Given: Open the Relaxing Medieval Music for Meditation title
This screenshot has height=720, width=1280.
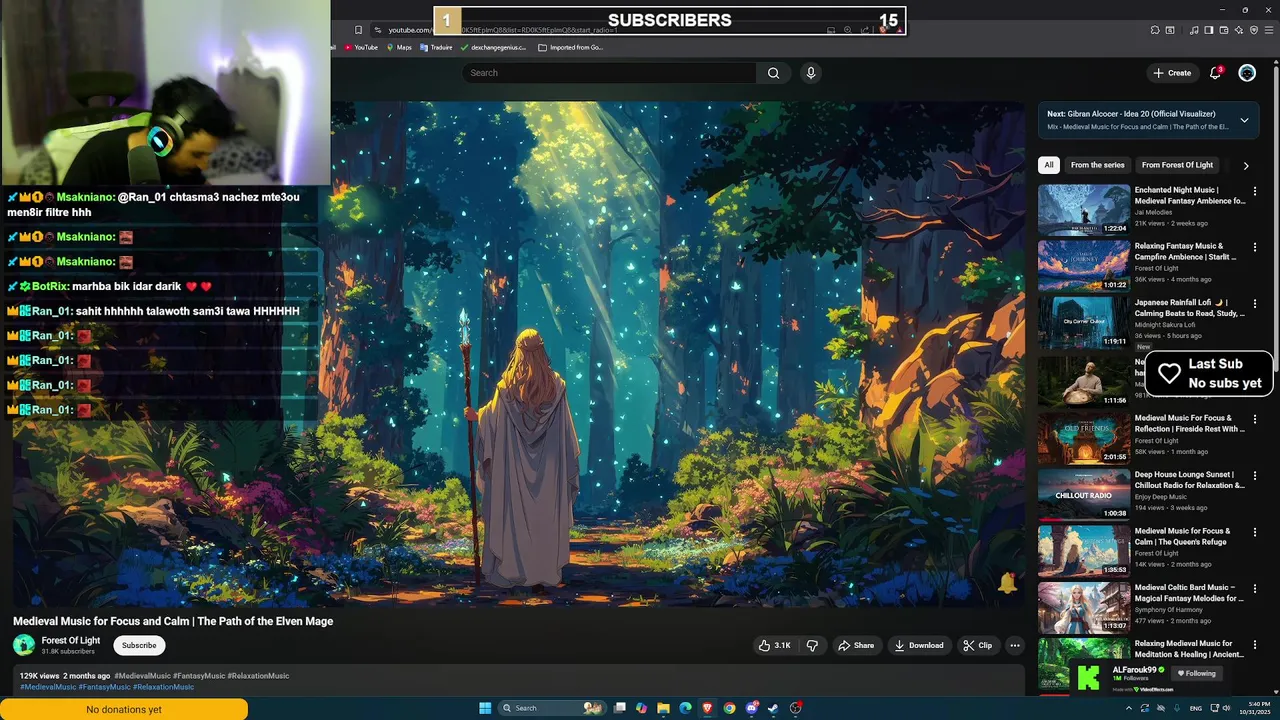Looking at the screenshot, I should (1190, 649).
